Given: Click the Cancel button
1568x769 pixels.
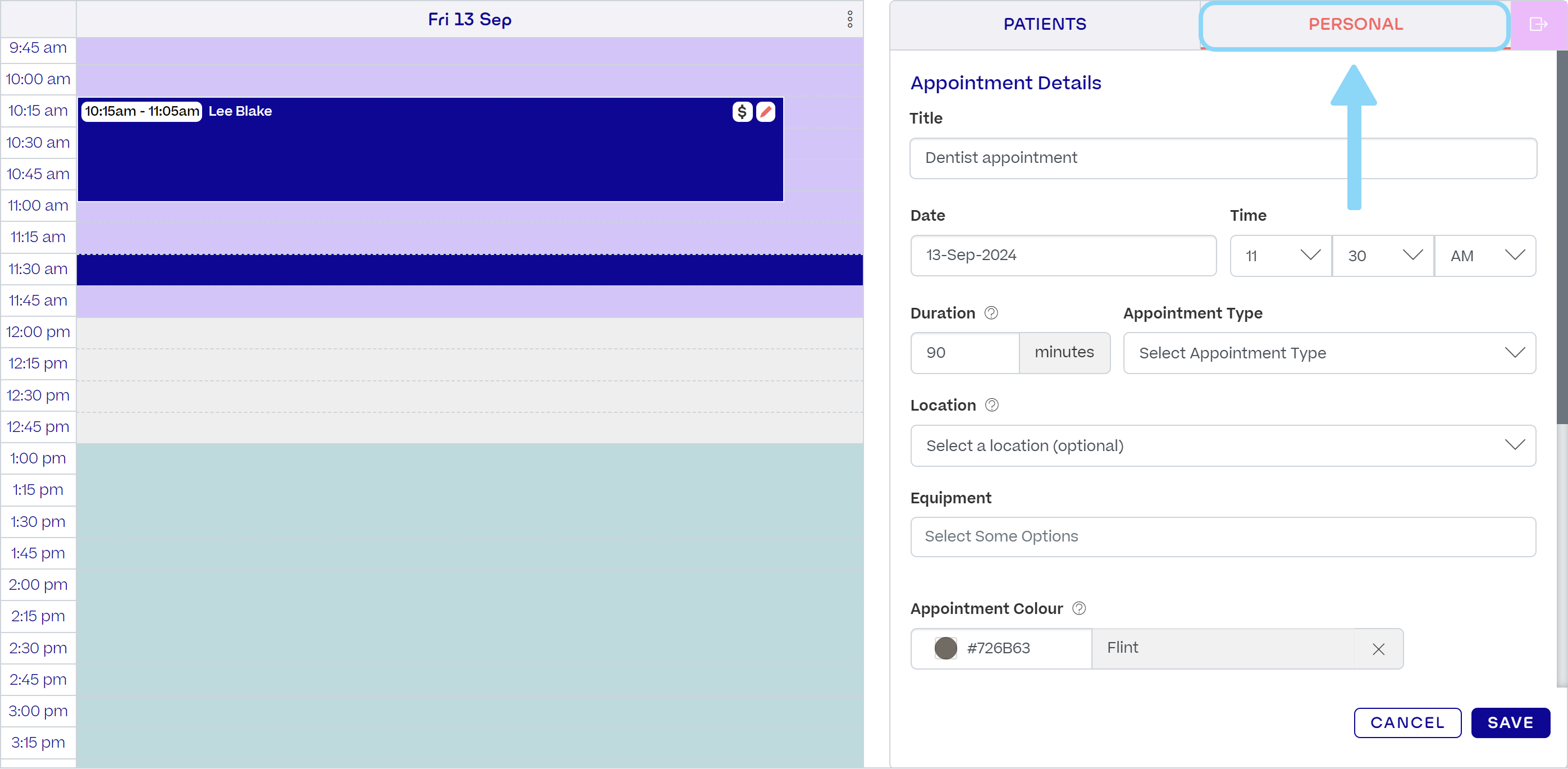Looking at the screenshot, I should click(1407, 723).
